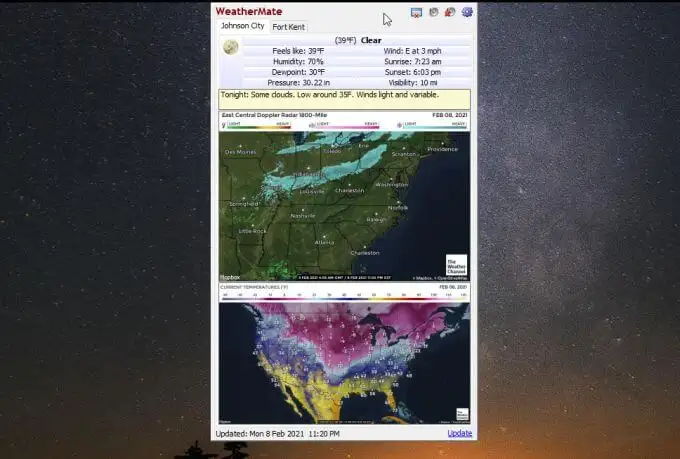Click the temperature color scale bar above US map
The height and width of the screenshot is (459, 680).
coord(344,297)
